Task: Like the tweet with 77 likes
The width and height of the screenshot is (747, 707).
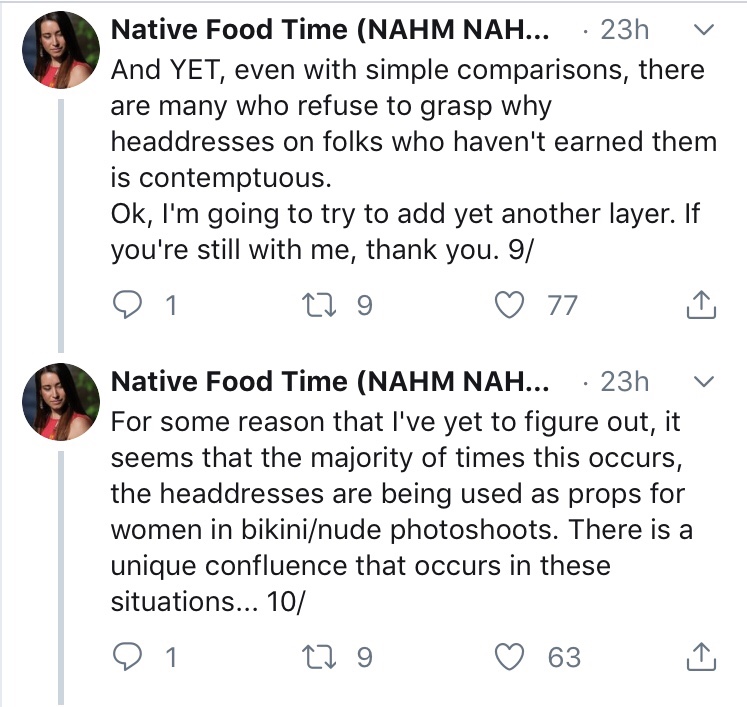Action: pos(511,304)
